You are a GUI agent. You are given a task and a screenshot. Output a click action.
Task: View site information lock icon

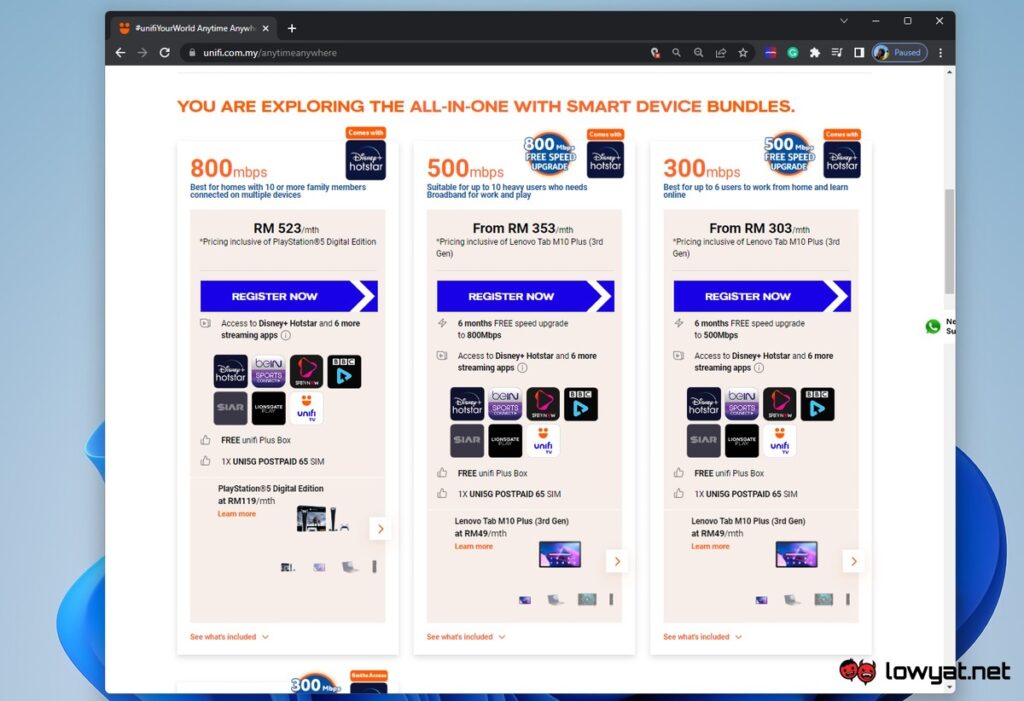click(192, 53)
